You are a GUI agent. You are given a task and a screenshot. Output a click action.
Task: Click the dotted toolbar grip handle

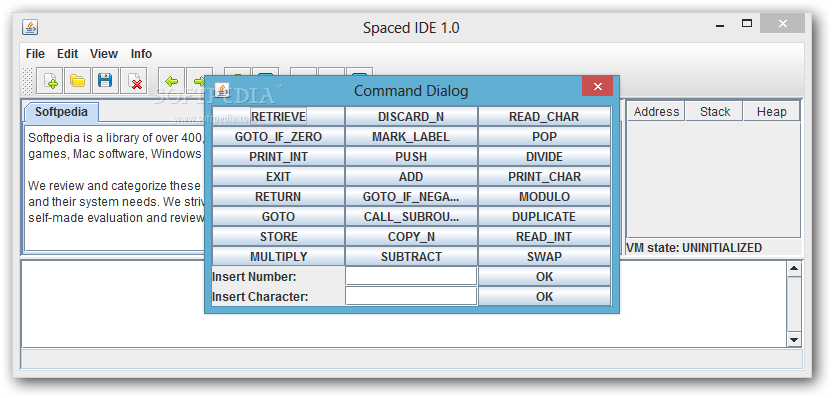pos(28,81)
